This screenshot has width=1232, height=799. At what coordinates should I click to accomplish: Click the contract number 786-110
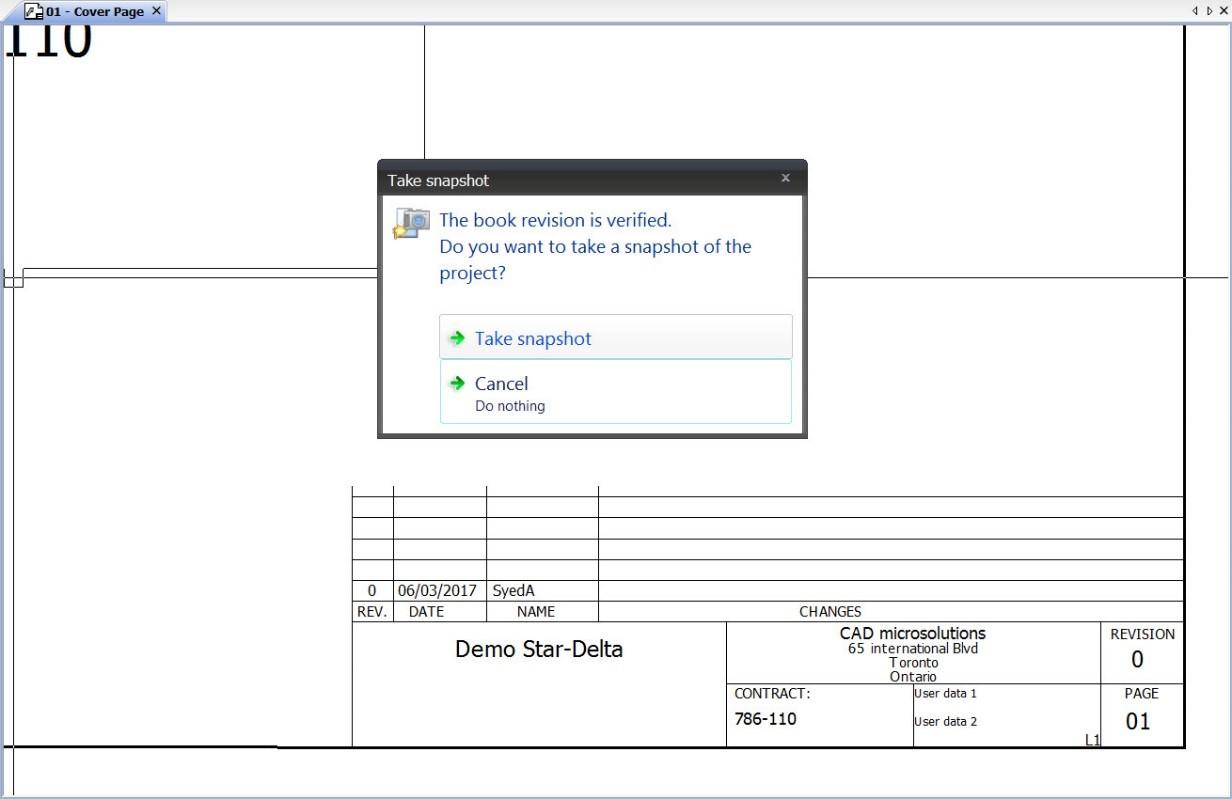766,718
